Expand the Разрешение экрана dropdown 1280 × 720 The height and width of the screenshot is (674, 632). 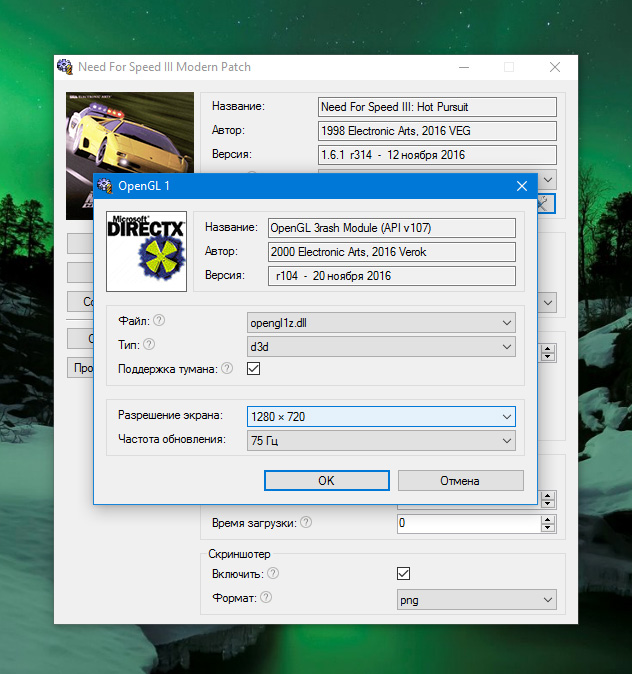[x=381, y=417]
